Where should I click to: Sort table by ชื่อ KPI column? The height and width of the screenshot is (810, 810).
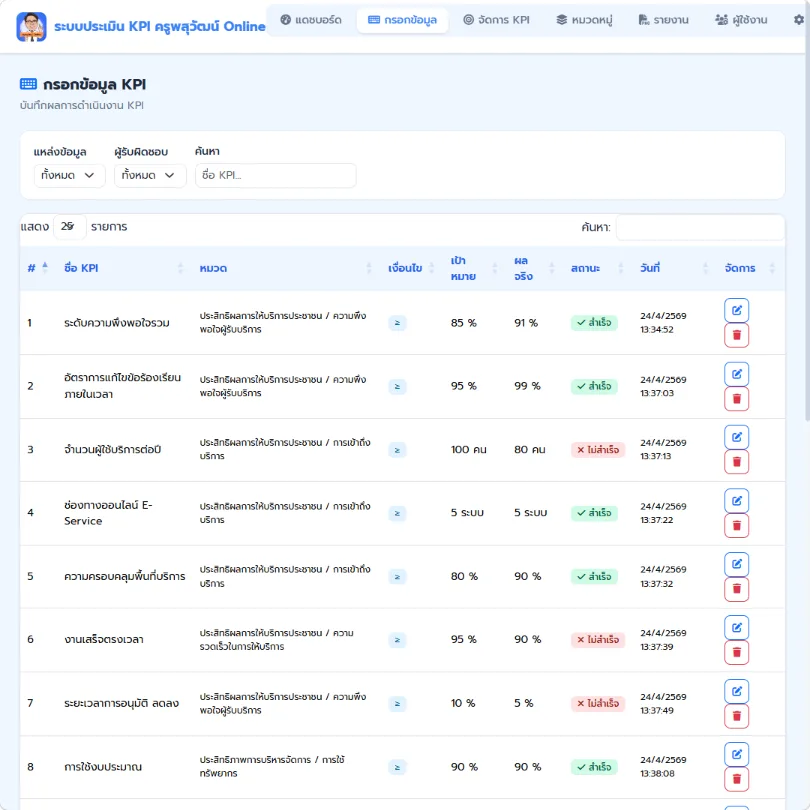[x=123, y=268]
